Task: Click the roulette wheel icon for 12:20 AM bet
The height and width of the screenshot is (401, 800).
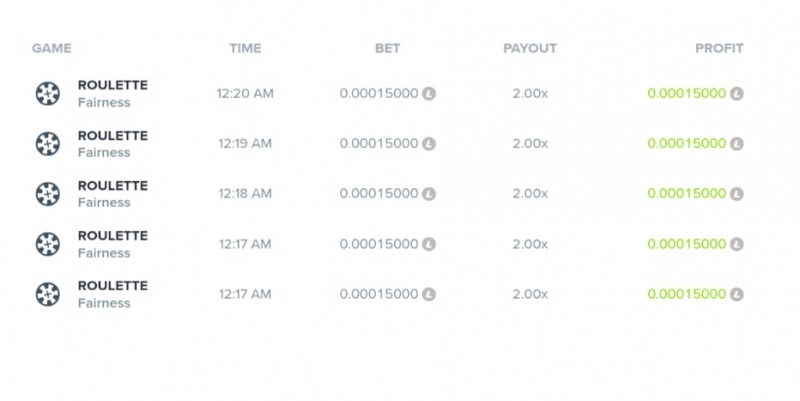Action: click(x=47, y=93)
